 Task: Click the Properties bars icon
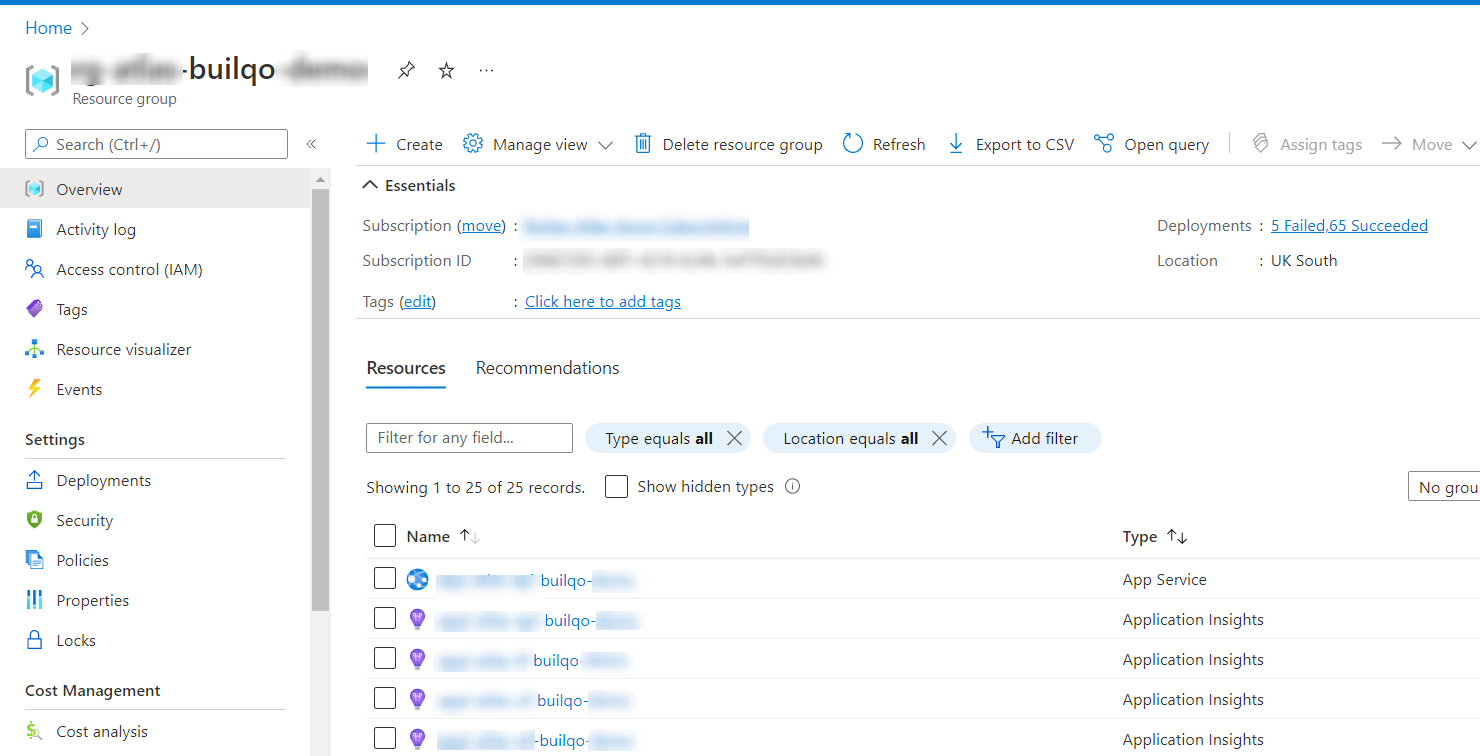[35, 600]
